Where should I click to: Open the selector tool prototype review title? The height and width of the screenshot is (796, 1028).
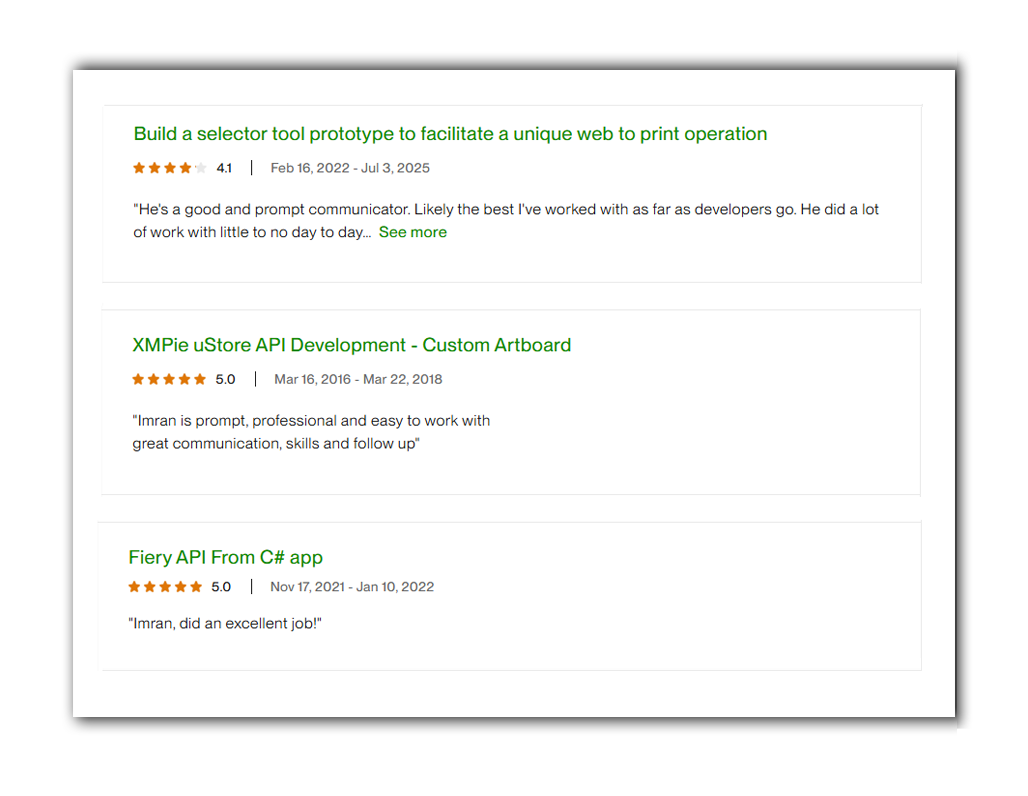[450, 133]
